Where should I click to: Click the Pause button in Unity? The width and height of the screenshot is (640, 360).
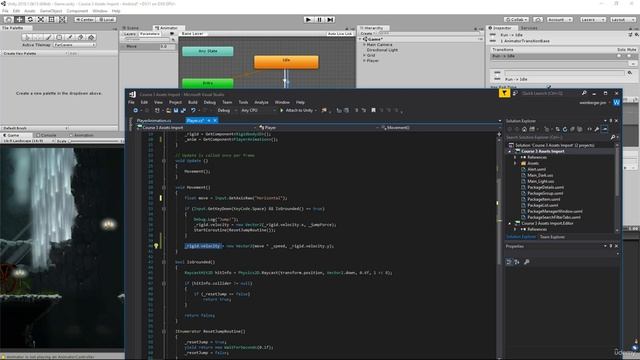320,19
